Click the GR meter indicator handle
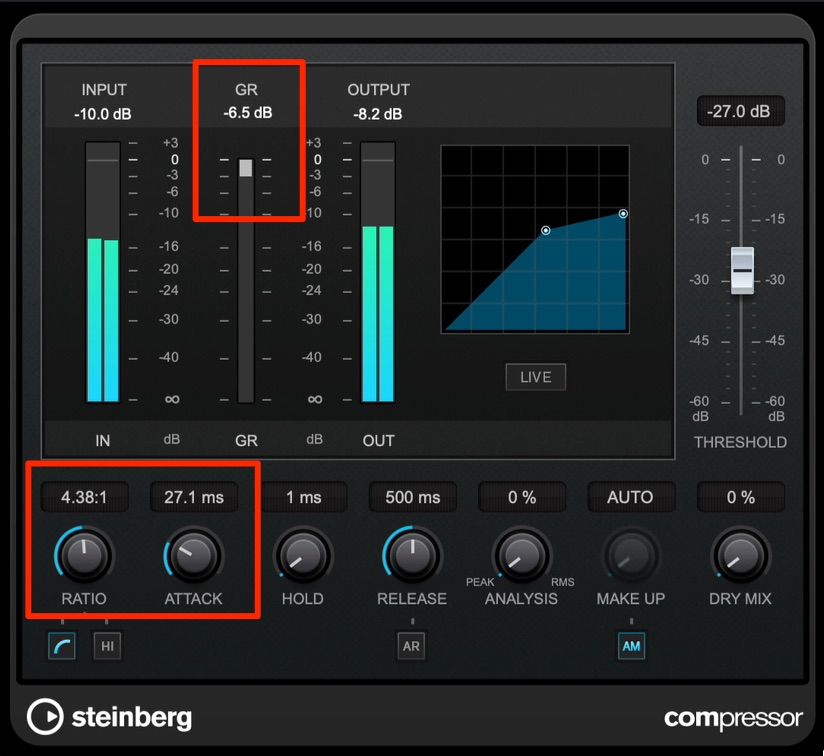Screen dimensions: 824x756 (245, 168)
